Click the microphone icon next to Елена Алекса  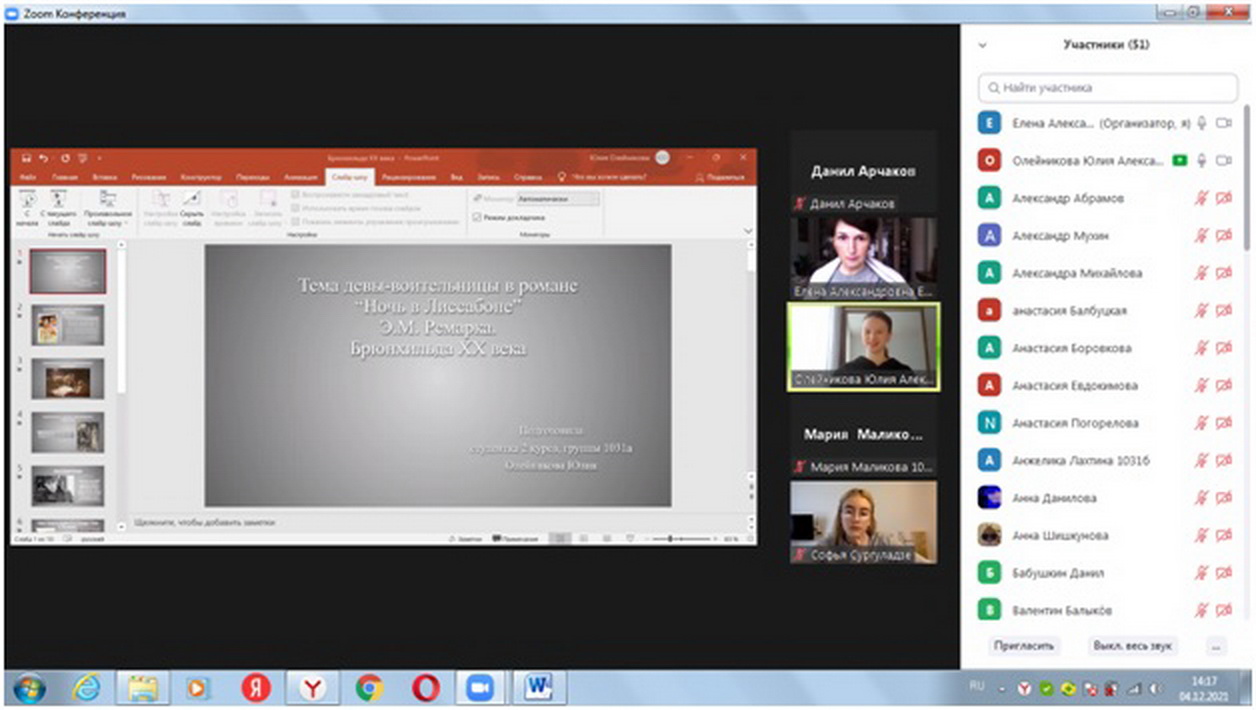pos(1201,123)
